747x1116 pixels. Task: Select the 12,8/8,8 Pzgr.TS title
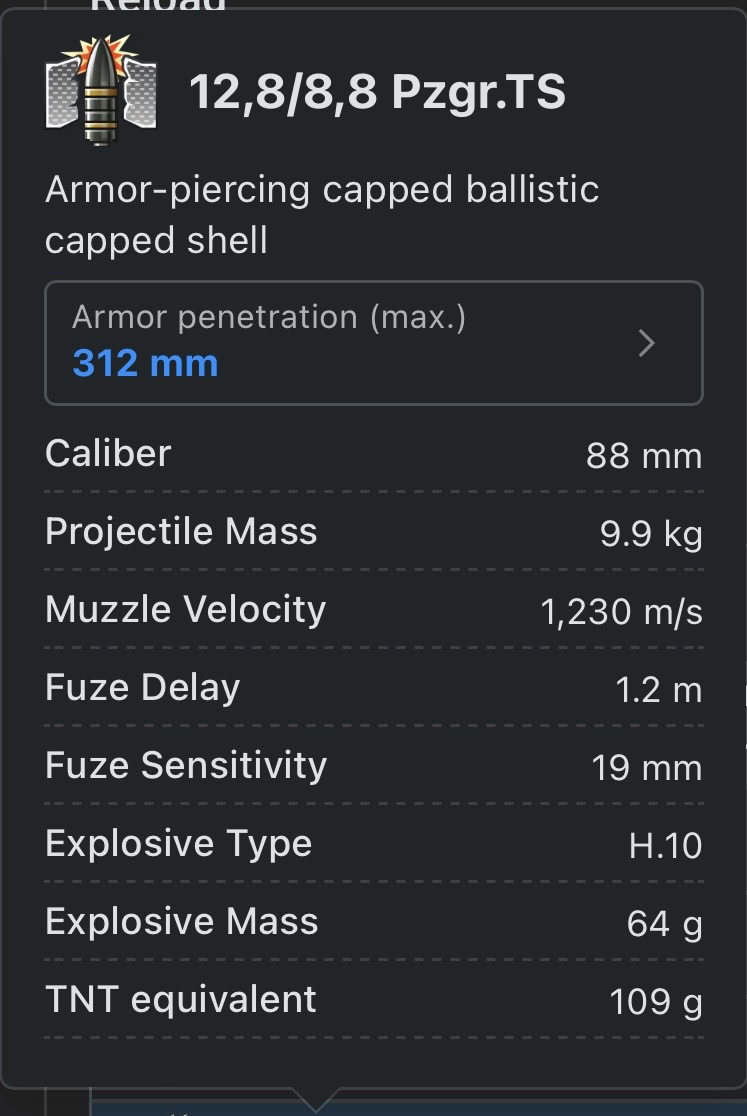[377, 93]
